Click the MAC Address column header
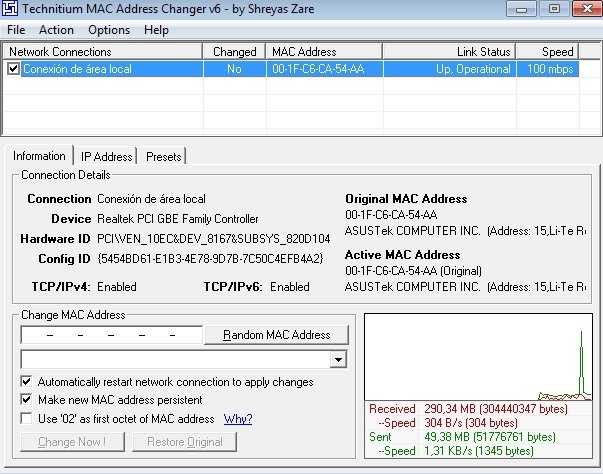 tap(324, 52)
